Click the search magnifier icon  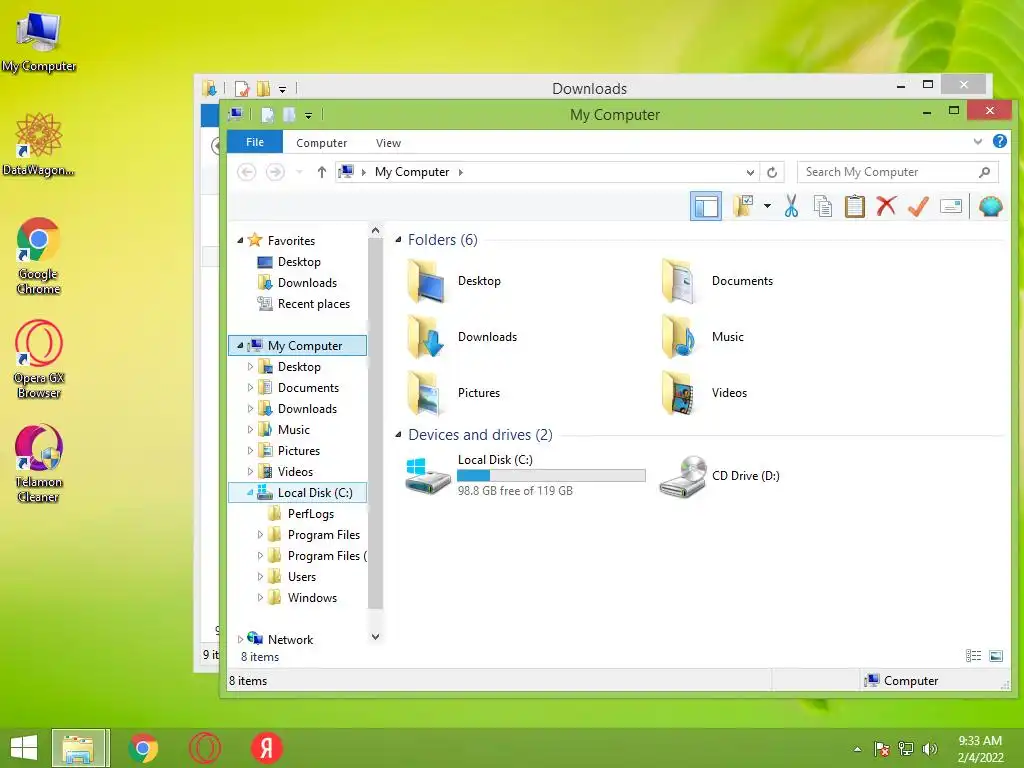984,172
